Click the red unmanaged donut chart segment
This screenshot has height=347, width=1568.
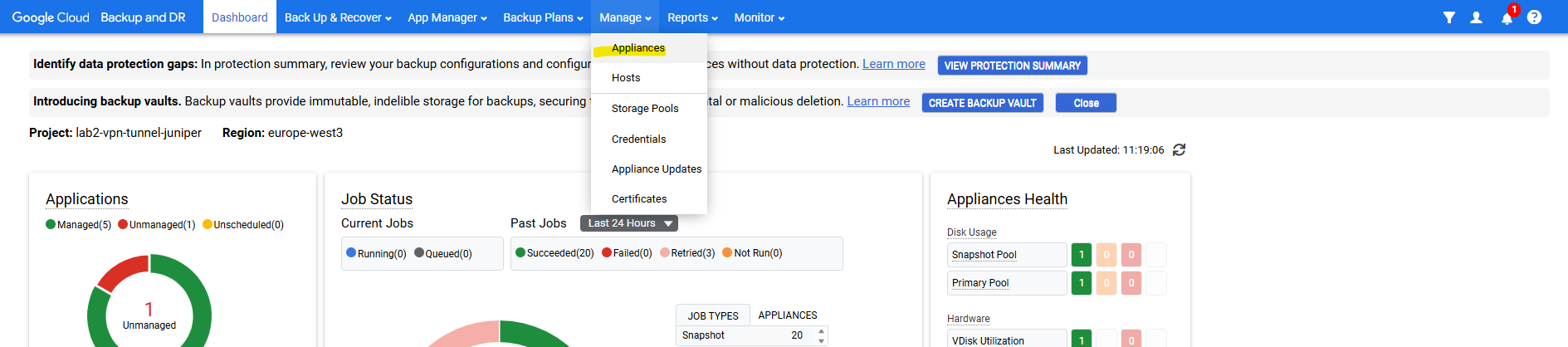click(x=121, y=271)
